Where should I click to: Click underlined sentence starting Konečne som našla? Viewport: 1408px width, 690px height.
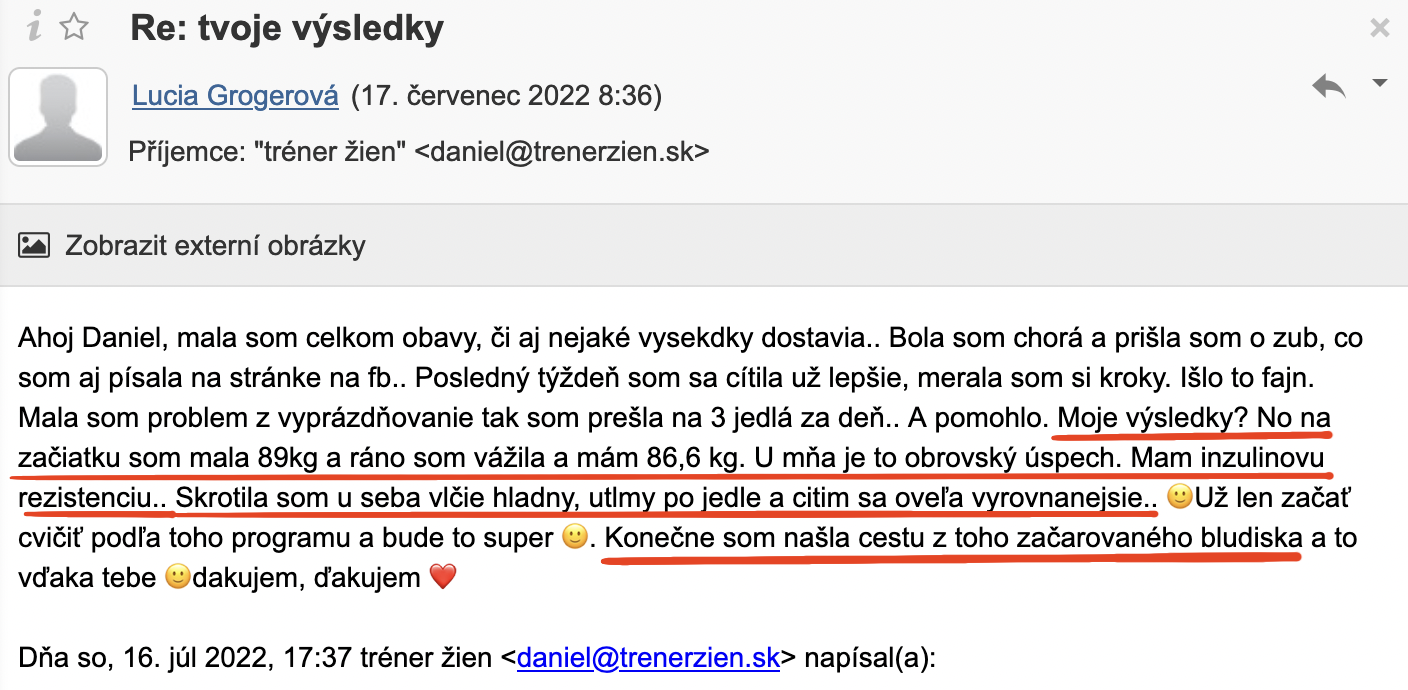(x=953, y=537)
